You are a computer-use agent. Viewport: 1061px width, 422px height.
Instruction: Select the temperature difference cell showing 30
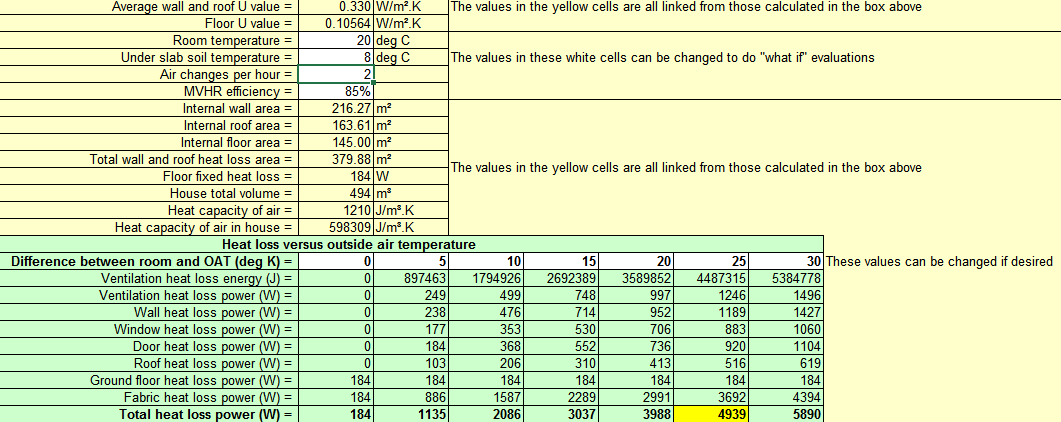click(786, 261)
